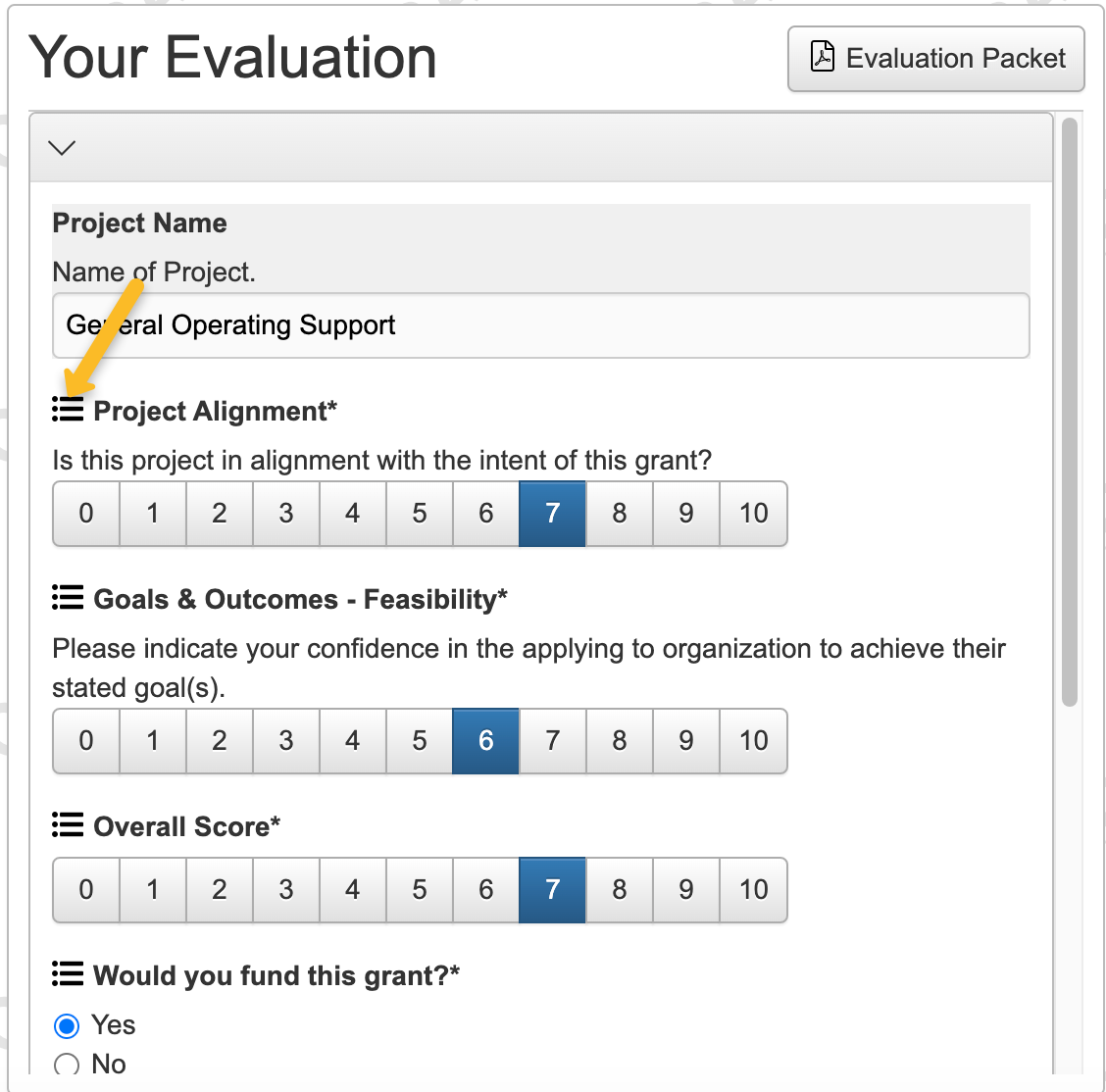Choose No for funding this grant
The width and height of the screenshot is (1106, 1092).
pyautogui.click(x=66, y=1065)
